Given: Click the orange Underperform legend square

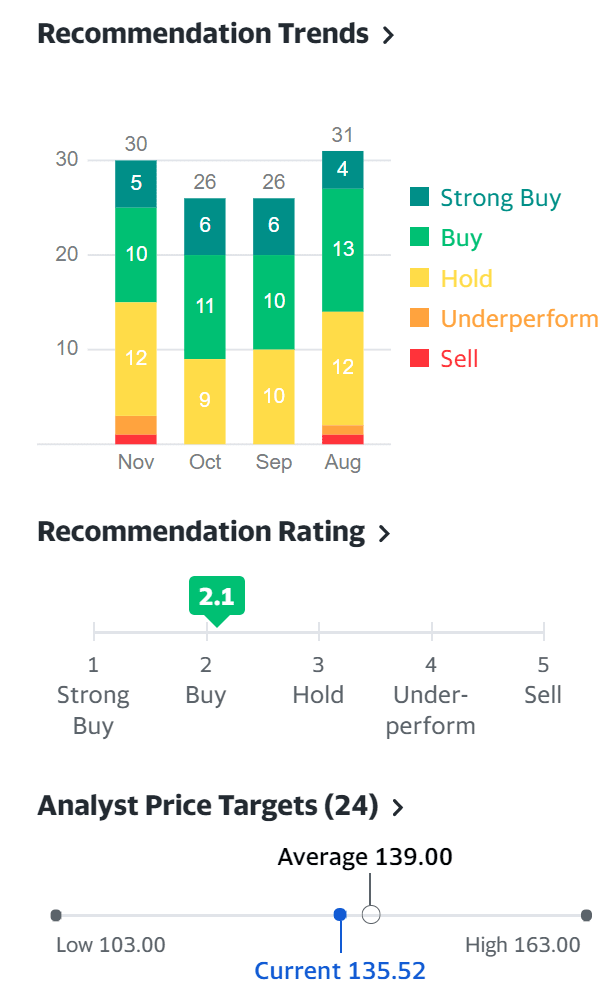Looking at the screenshot, I should pyautogui.click(x=420, y=318).
